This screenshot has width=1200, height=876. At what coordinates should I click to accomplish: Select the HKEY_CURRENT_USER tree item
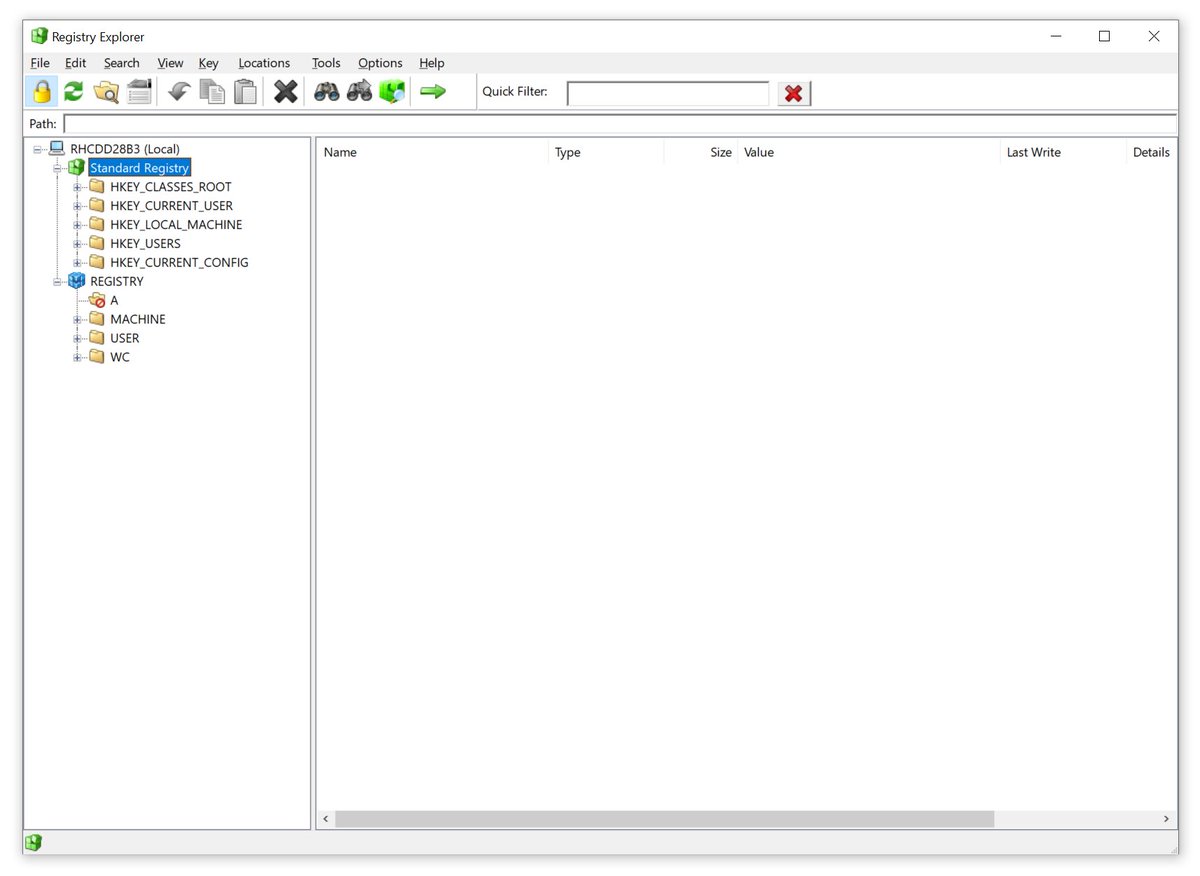pyautogui.click(x=171, y=206)
